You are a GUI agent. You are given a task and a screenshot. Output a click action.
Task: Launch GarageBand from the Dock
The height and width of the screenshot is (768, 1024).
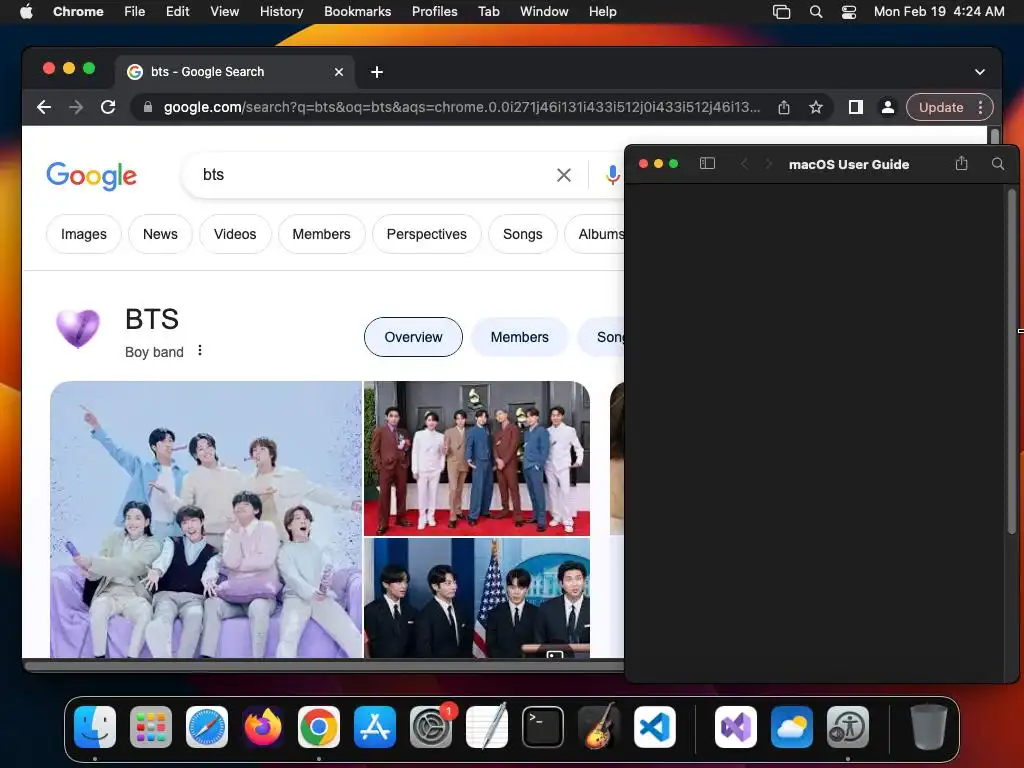click(598, 726)
